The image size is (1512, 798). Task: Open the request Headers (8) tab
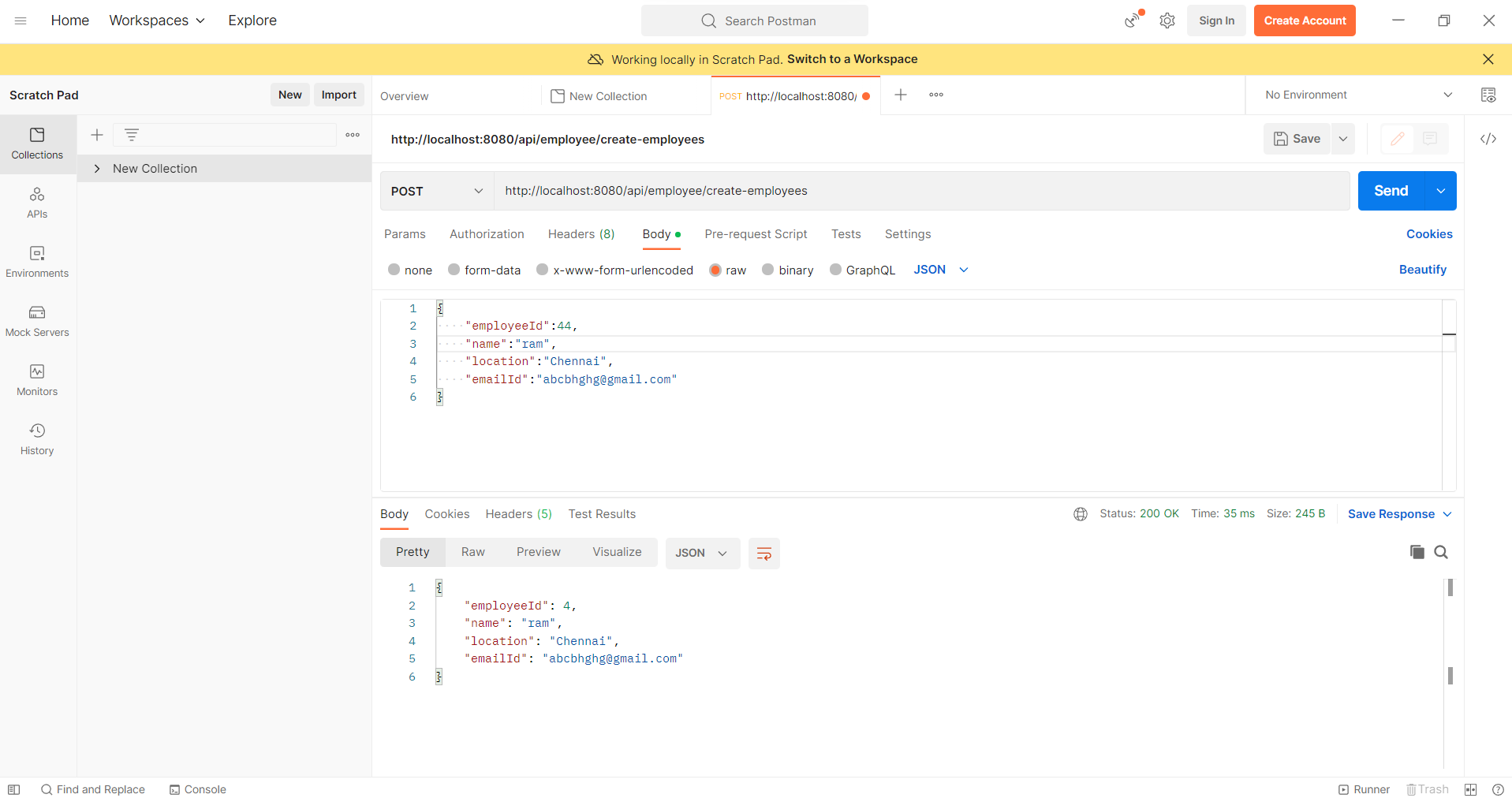581,234
